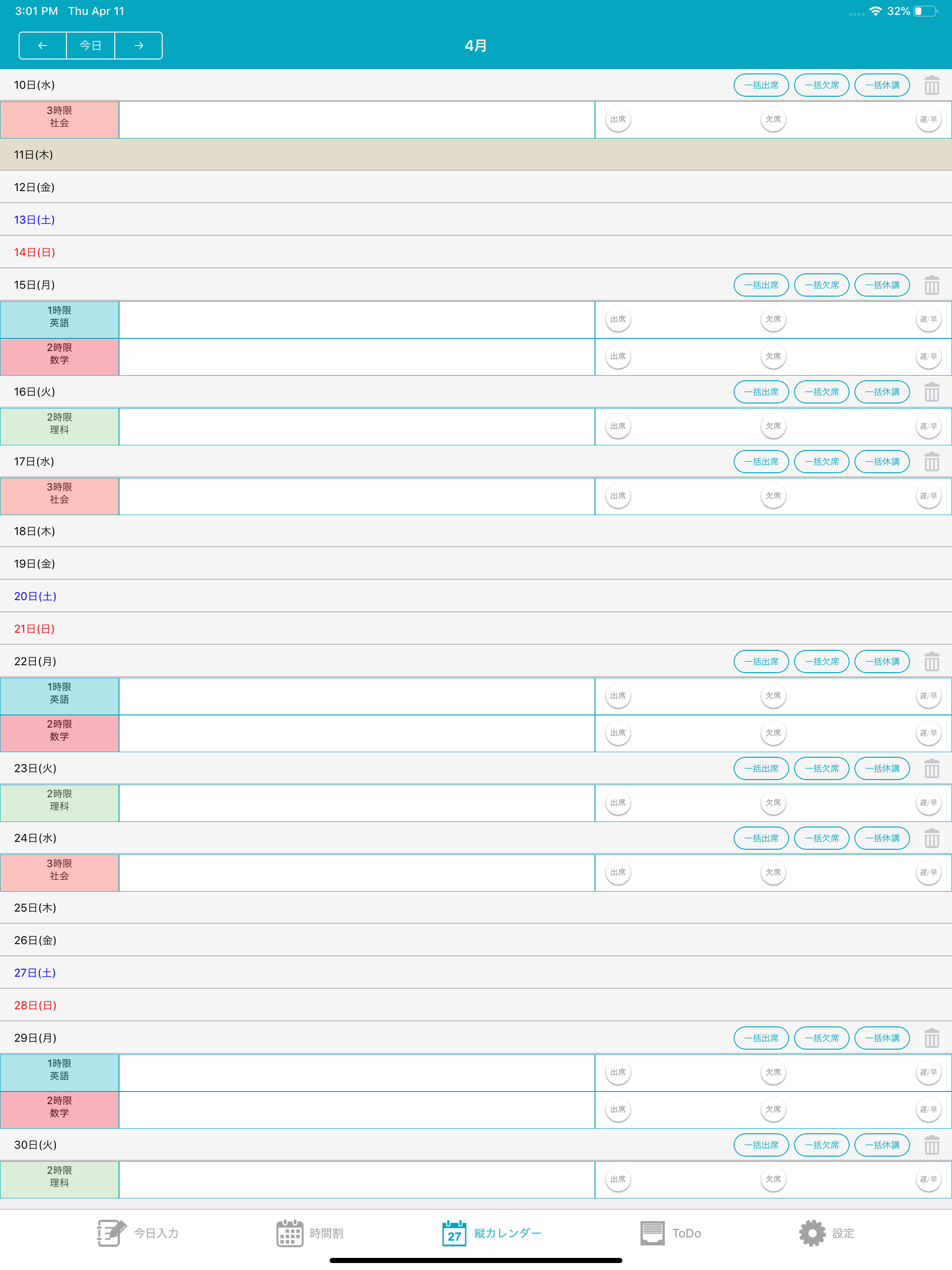Select the 27日(土) date row

(x=476, y=972)
